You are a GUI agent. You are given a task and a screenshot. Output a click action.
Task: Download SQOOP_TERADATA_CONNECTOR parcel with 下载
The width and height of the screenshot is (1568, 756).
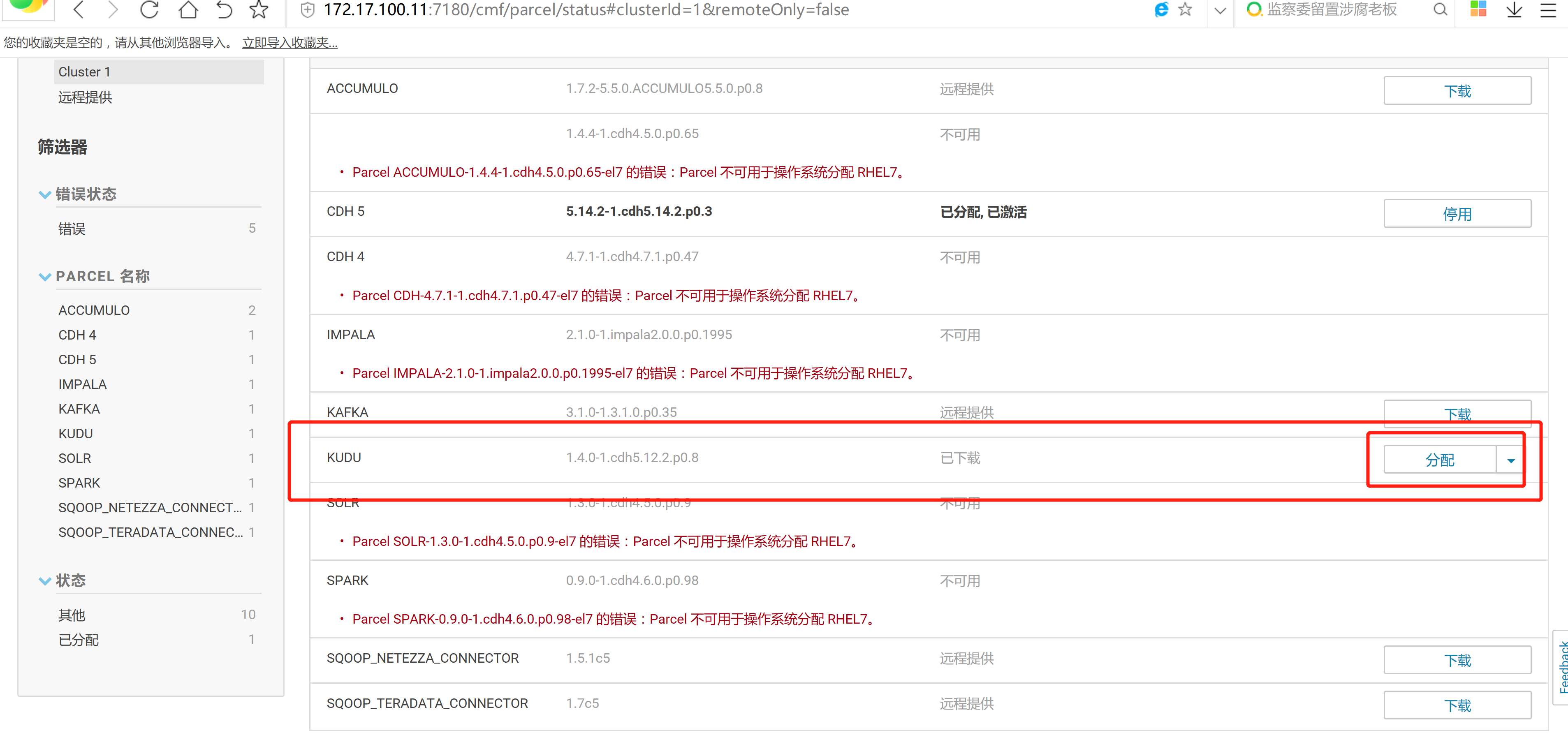click(x=1457, y=705)
